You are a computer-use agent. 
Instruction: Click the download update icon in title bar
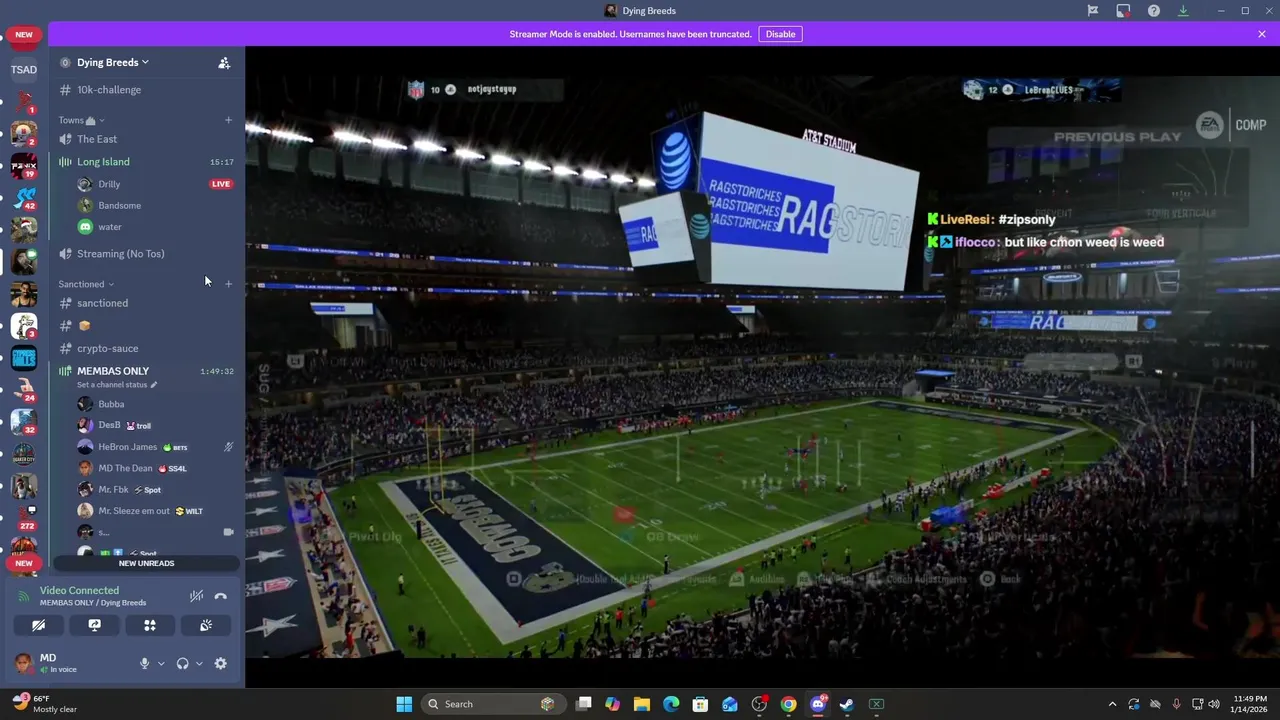pos(1183,11)
